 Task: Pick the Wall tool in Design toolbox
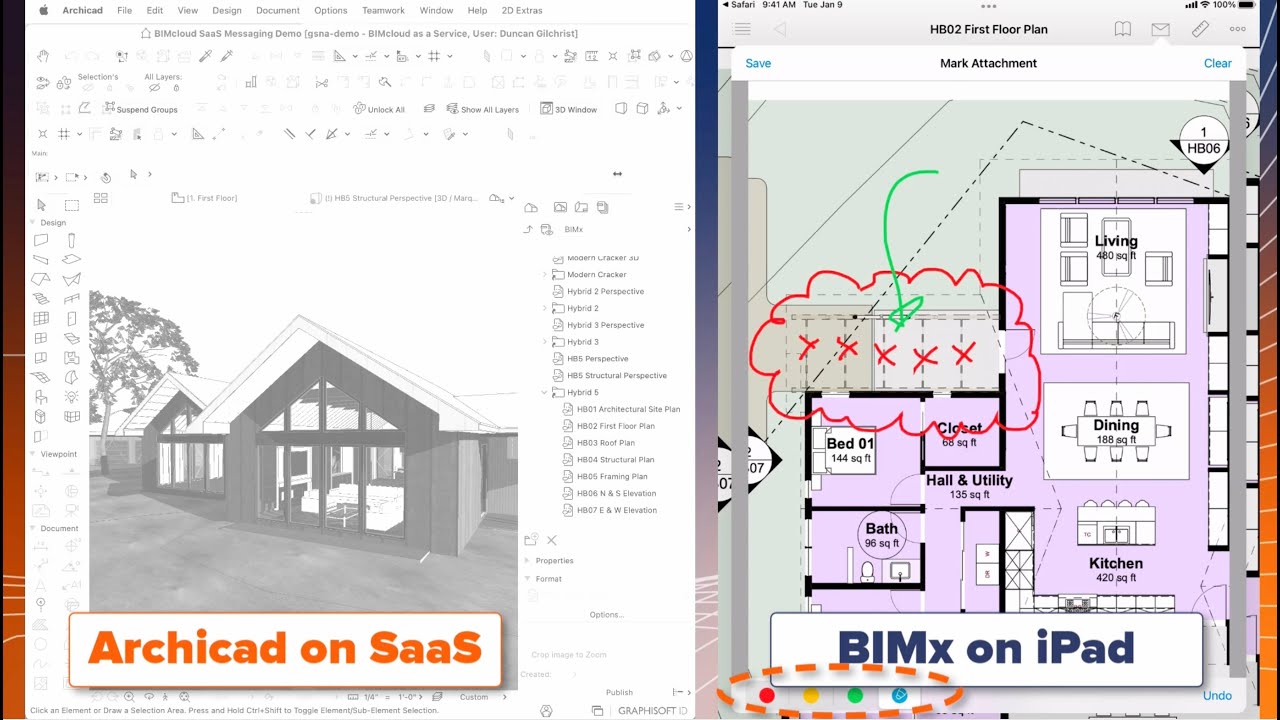[x=41, y=240]
